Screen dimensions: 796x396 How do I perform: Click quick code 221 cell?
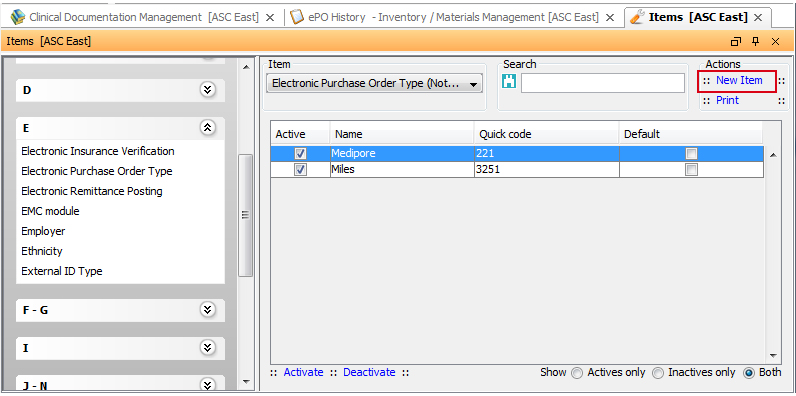(x=547, y=153)
